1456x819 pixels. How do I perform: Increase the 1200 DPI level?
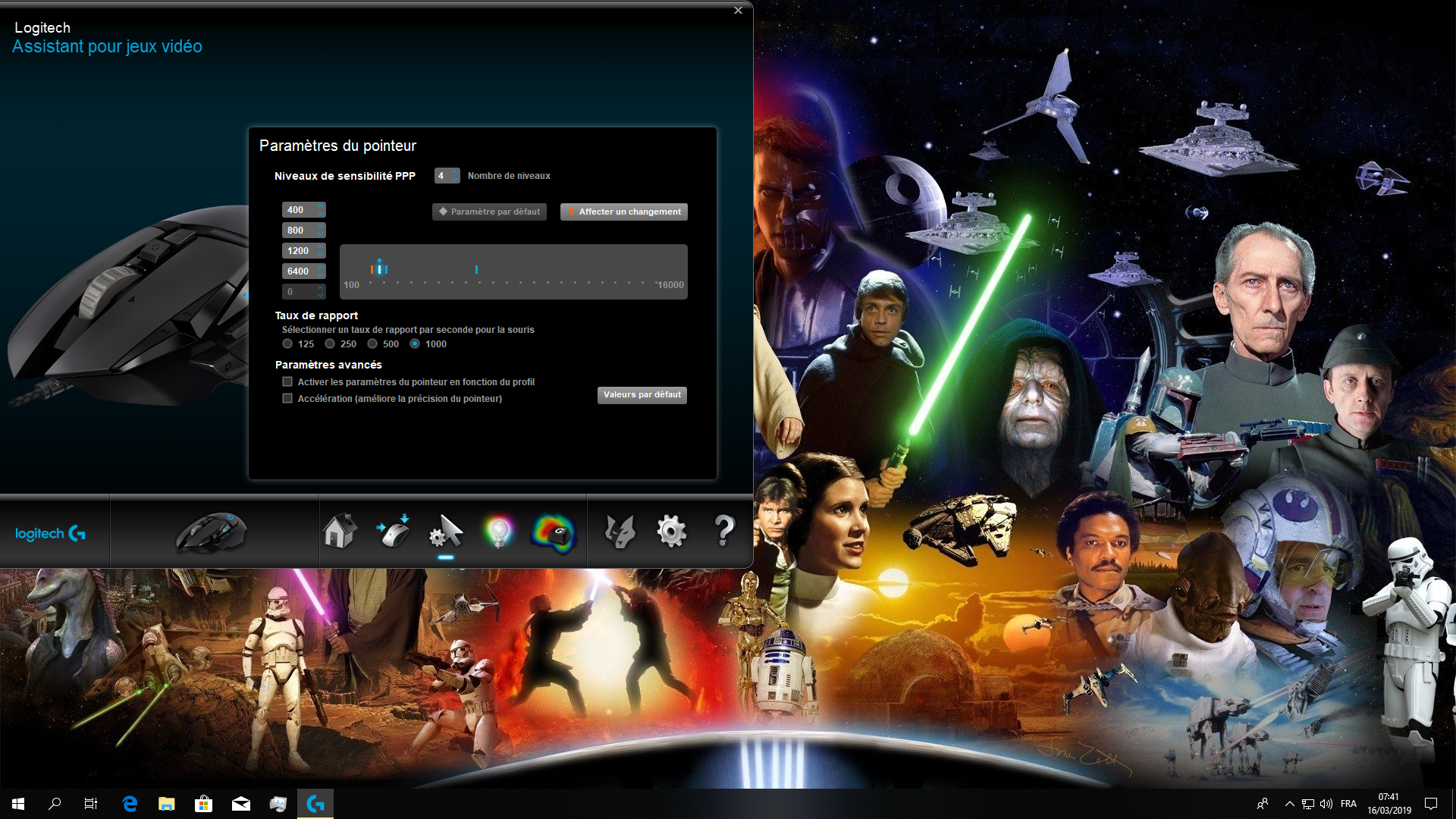click(x=321, y=247)
